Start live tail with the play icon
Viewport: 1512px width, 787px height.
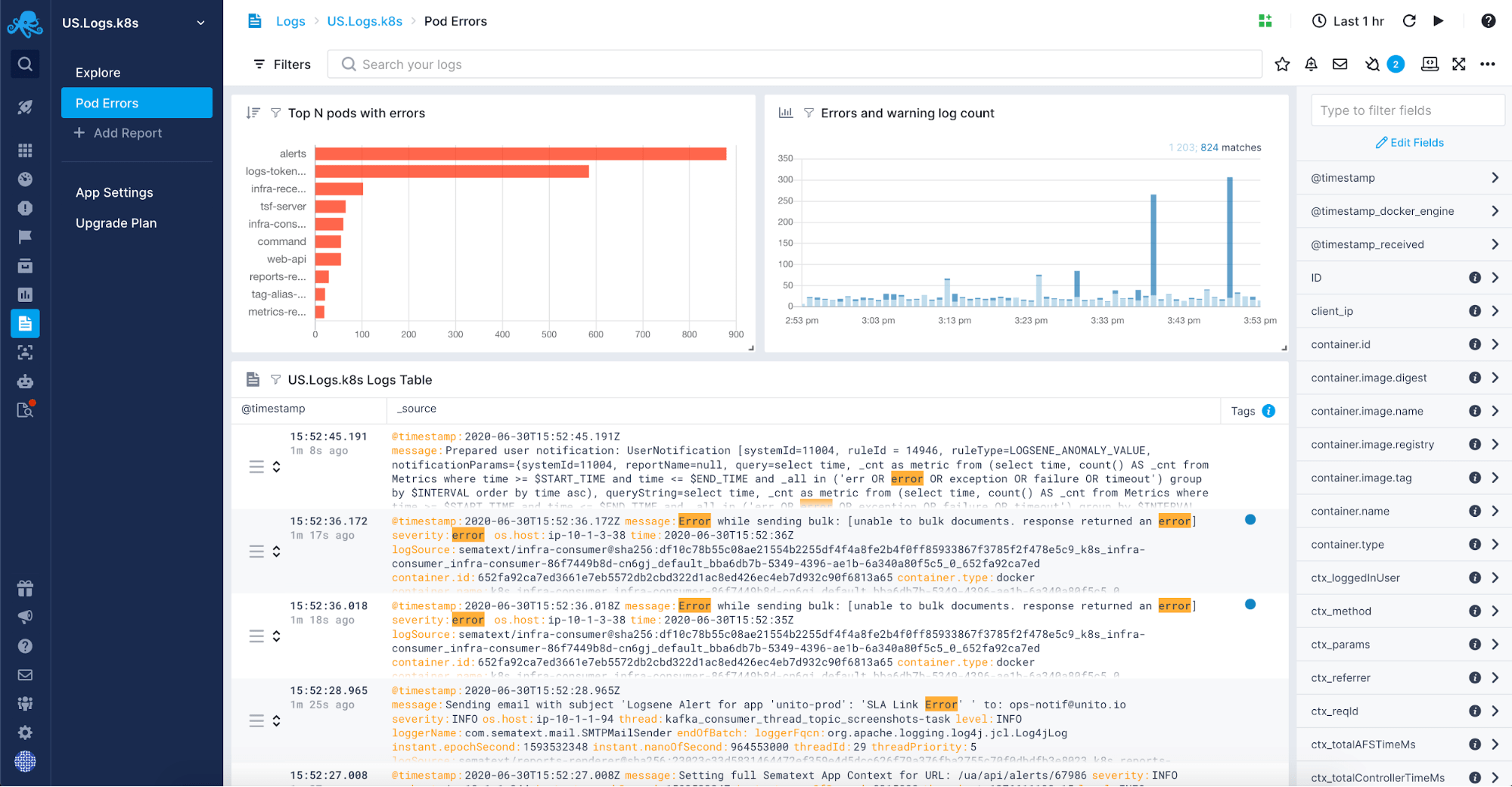click(1439, 20)
